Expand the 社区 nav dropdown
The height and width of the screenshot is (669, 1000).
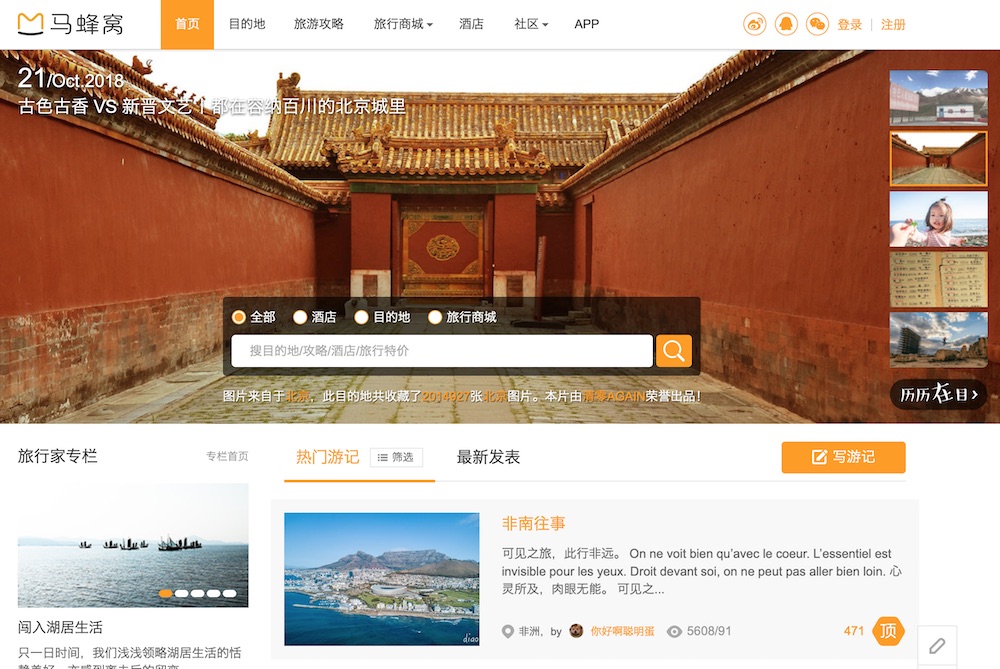pyautogui.click(x=531, y=24)
